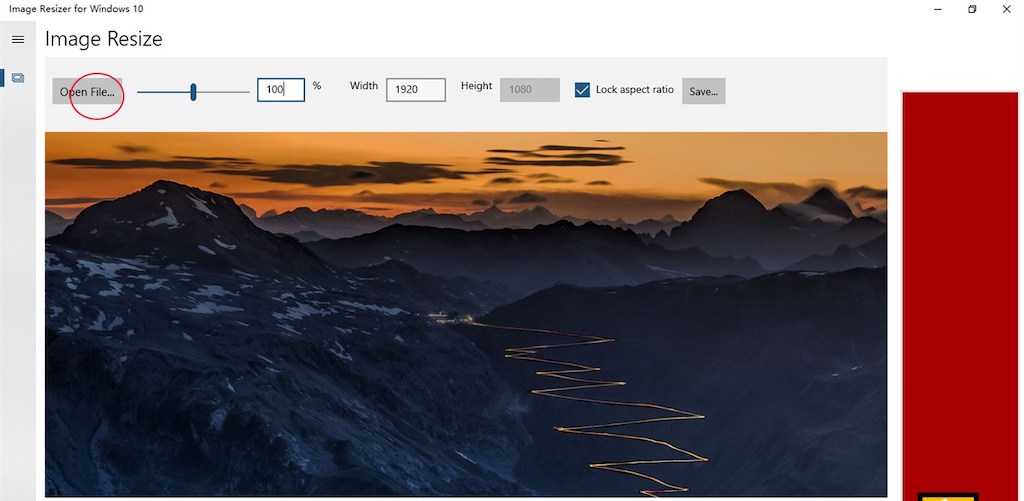Restore down the Image Resizer window

click(972, 9)
